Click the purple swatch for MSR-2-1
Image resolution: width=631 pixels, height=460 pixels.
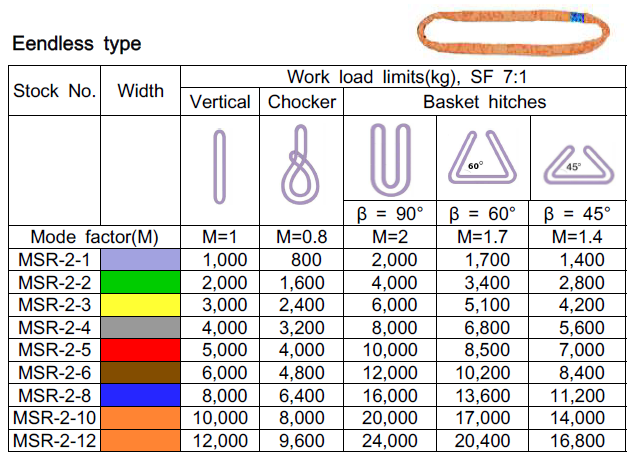[141, 259]
